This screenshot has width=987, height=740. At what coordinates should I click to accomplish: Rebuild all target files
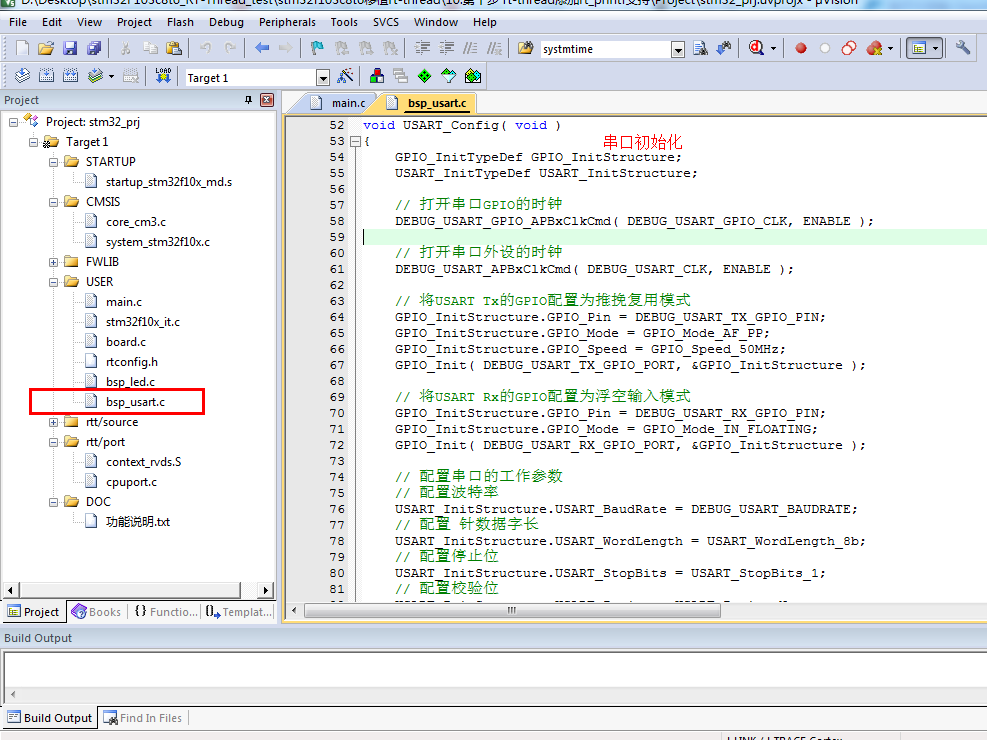point(68,75)
